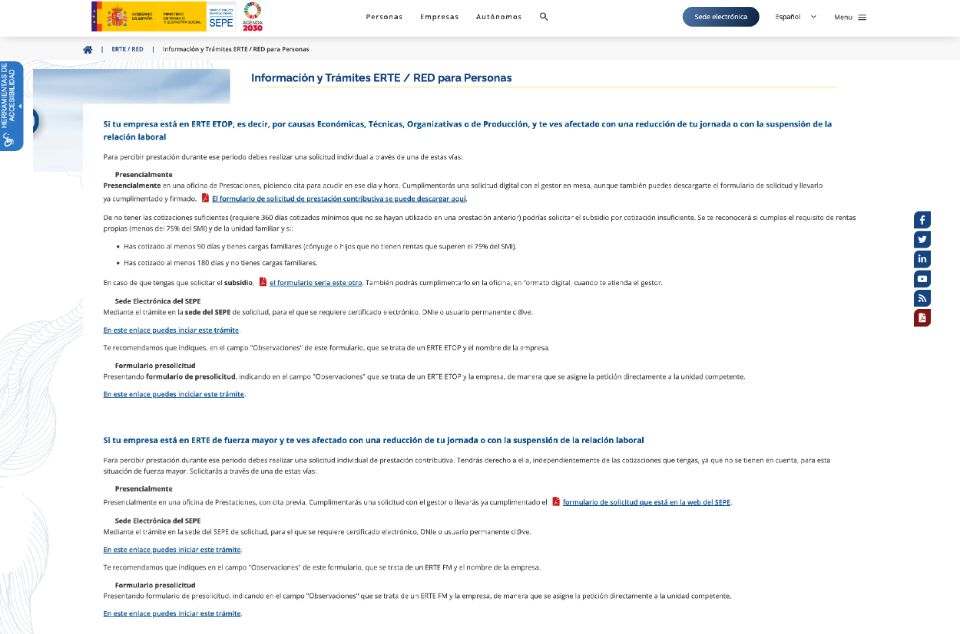Go home via the breadcrumb house icon
This screenshot has height=634, width=960.
88,49
